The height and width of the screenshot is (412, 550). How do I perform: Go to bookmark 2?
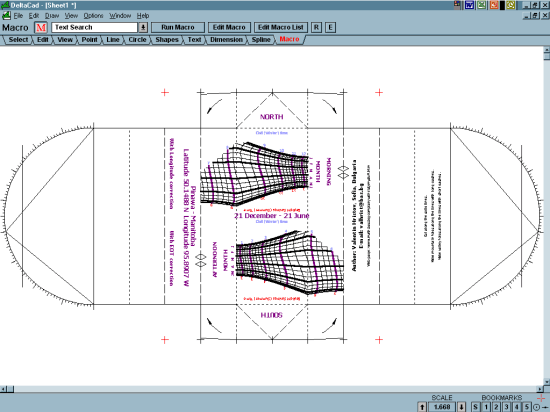pos(496,407)
